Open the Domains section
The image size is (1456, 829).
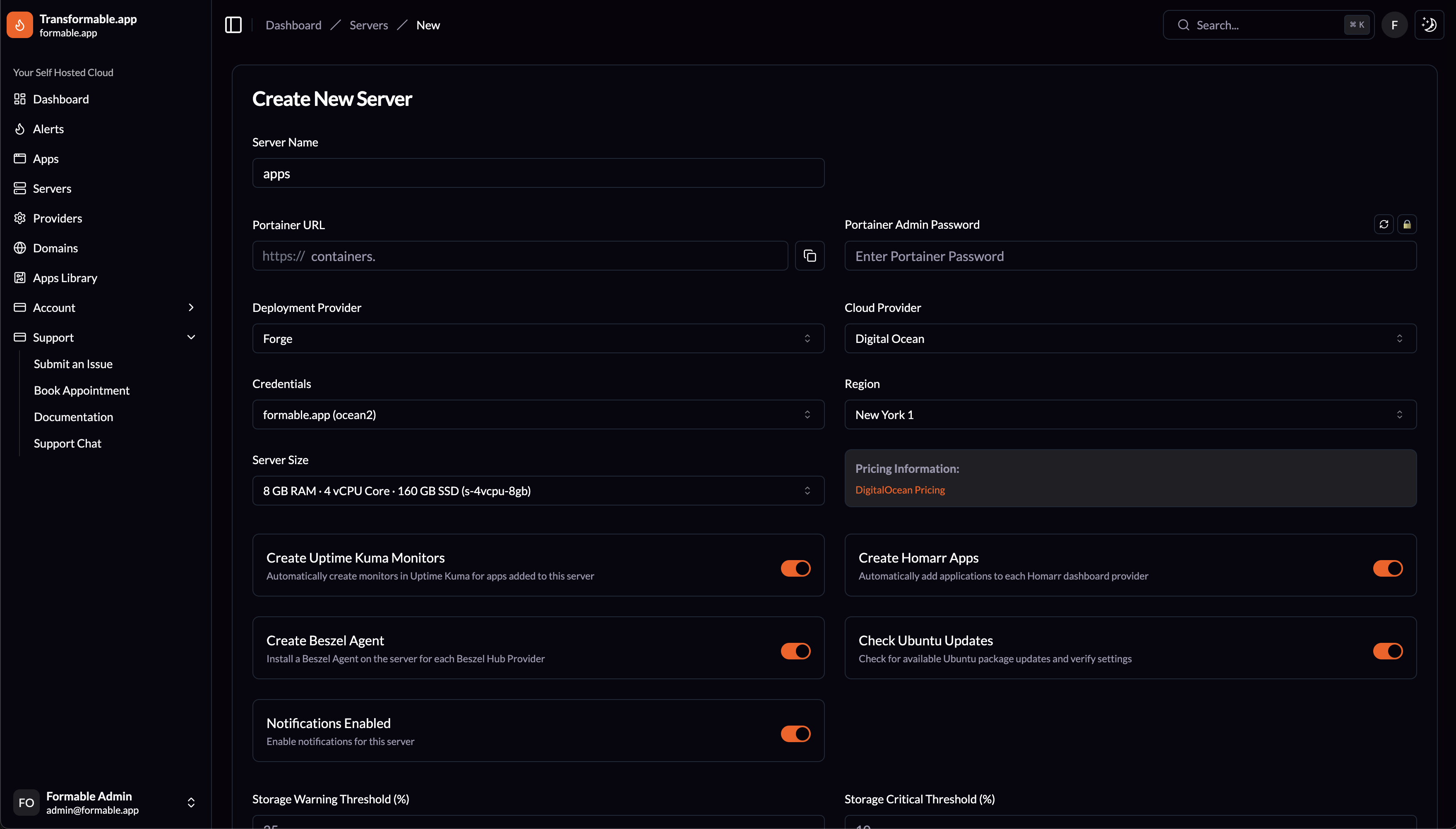[55, 248]
